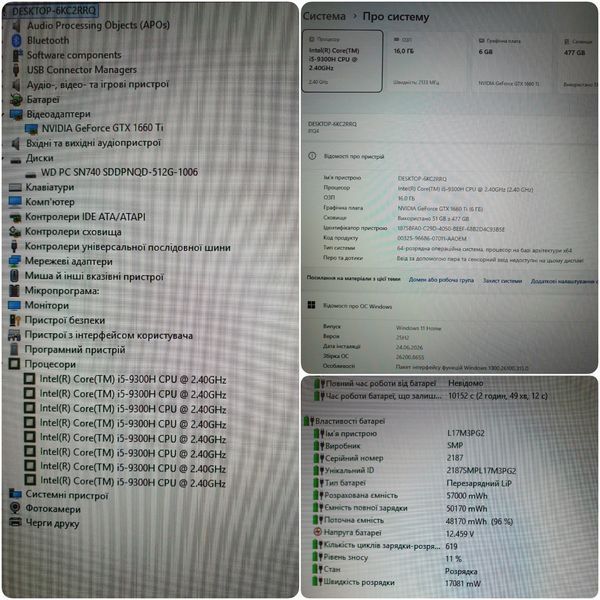Click the Audio Processing Objects speaker icon
This screenshot has width=600, height=600.
16,26
